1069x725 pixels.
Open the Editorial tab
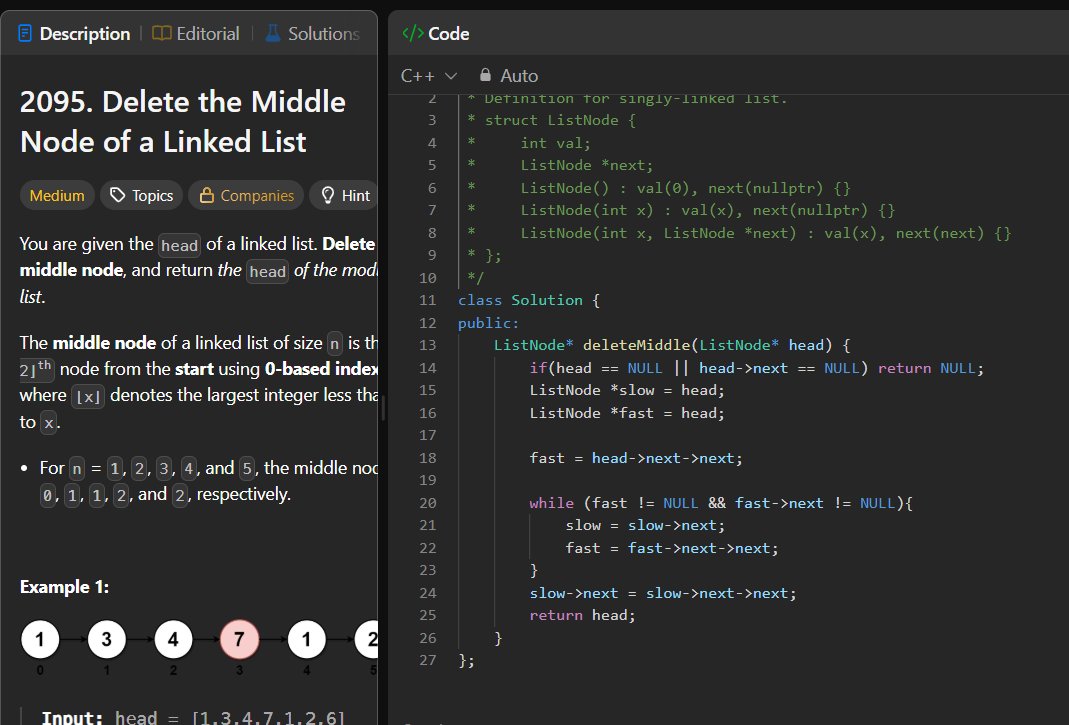click(x=196, y=33)
